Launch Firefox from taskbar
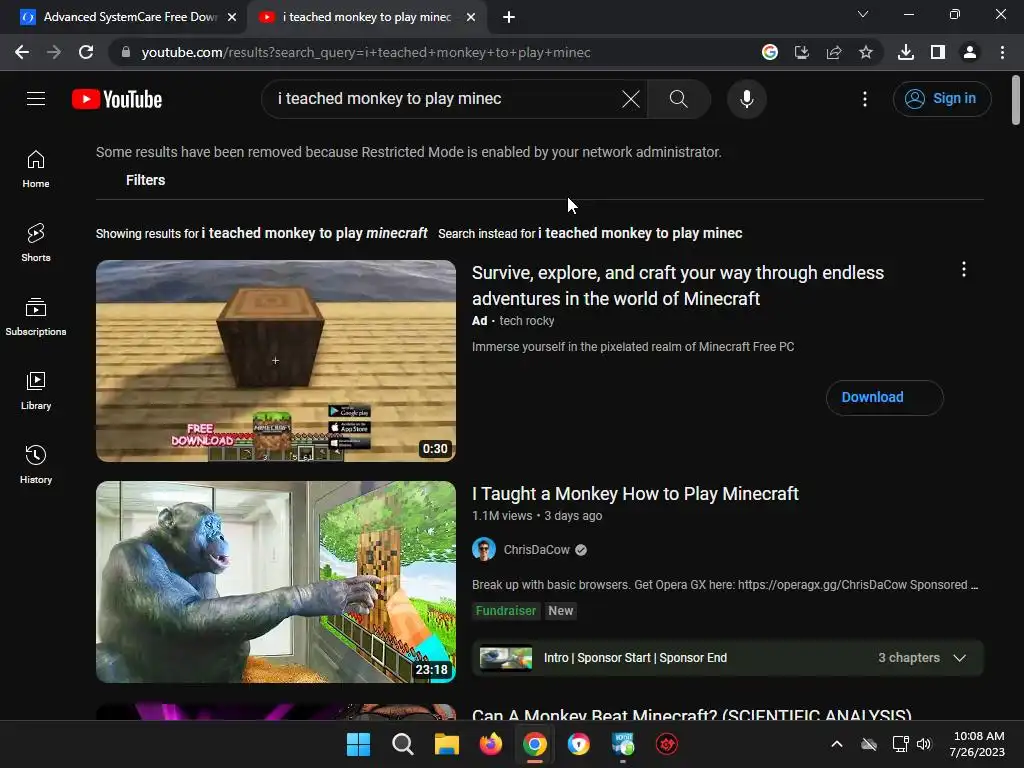Image resolution: width=1024 pixels, height=768 pixels. click(490, 744)
